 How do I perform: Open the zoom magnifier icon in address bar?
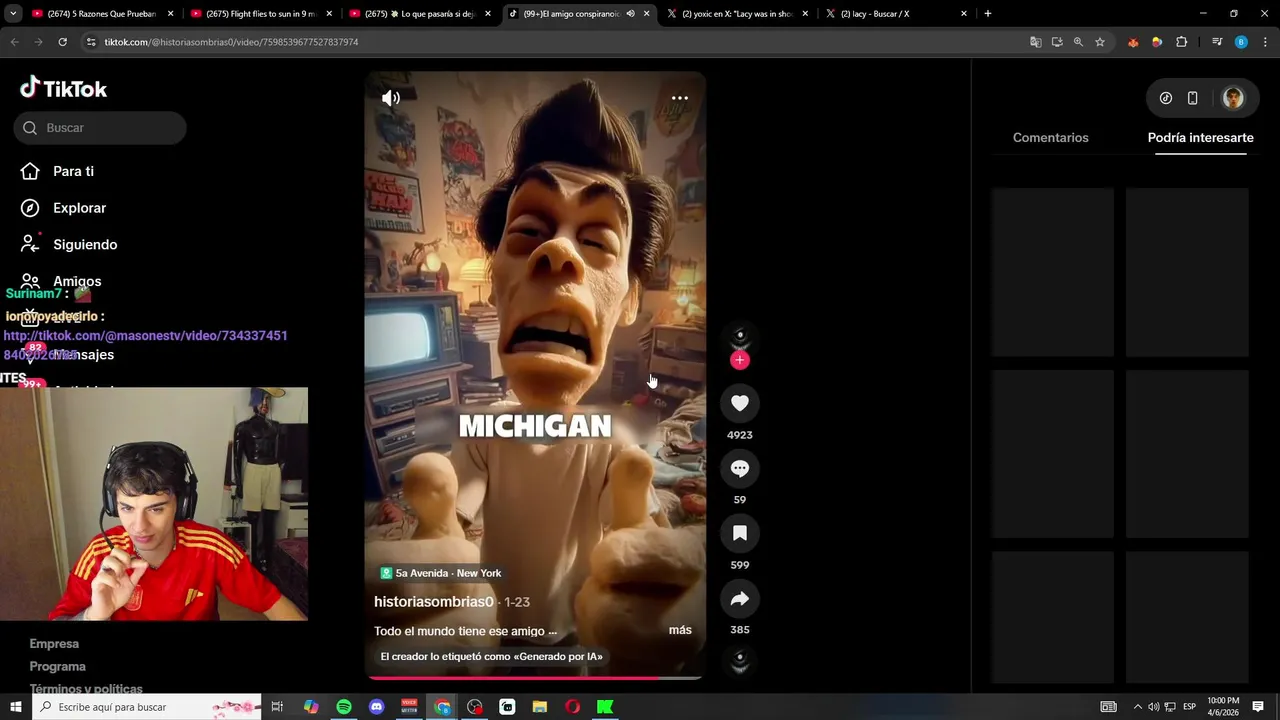[1078, 42]
